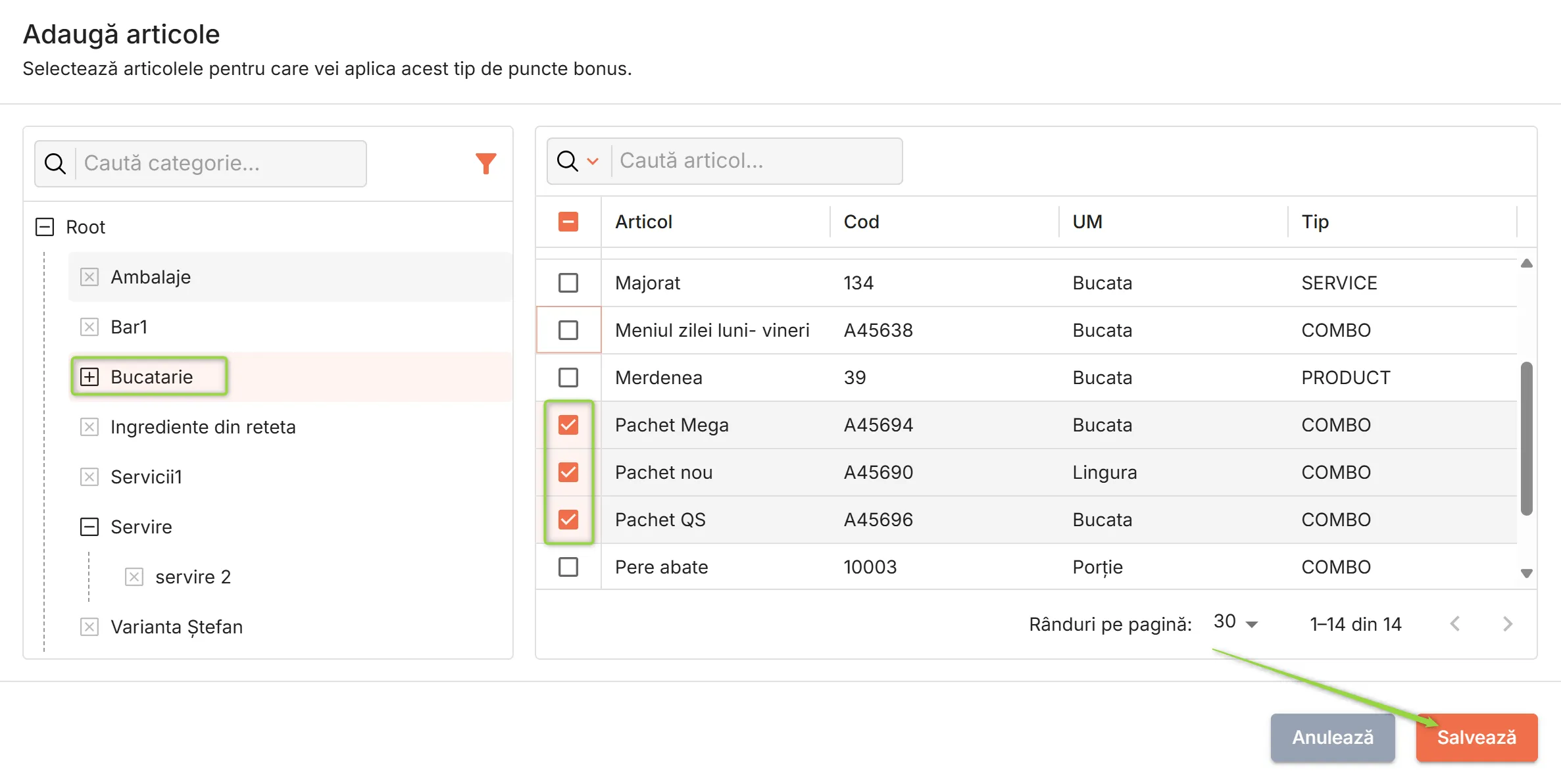Image resolution: width=1561 pixels, height=784 pixels.
Task: Collapse the Root tree node
Action: [45, 227]
